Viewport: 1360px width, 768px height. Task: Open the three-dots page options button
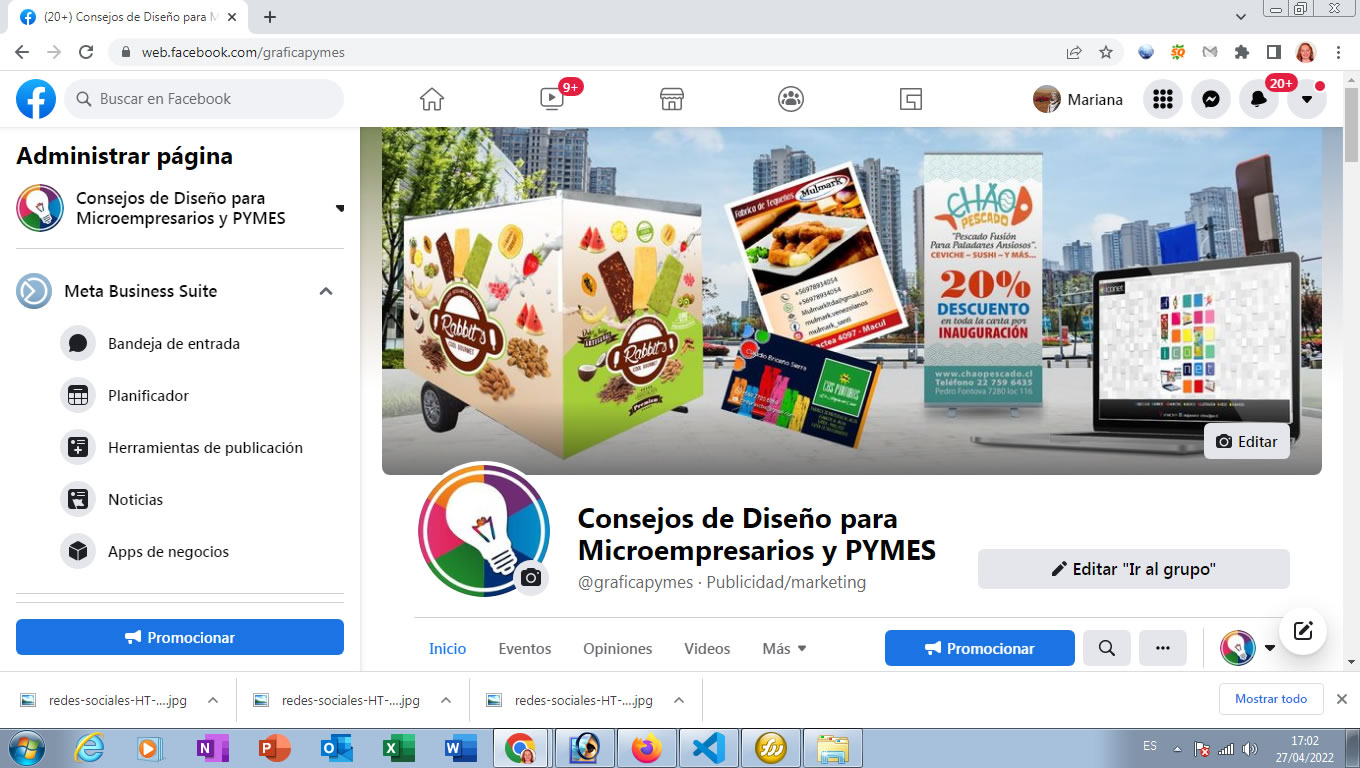tap(1163, 648)
